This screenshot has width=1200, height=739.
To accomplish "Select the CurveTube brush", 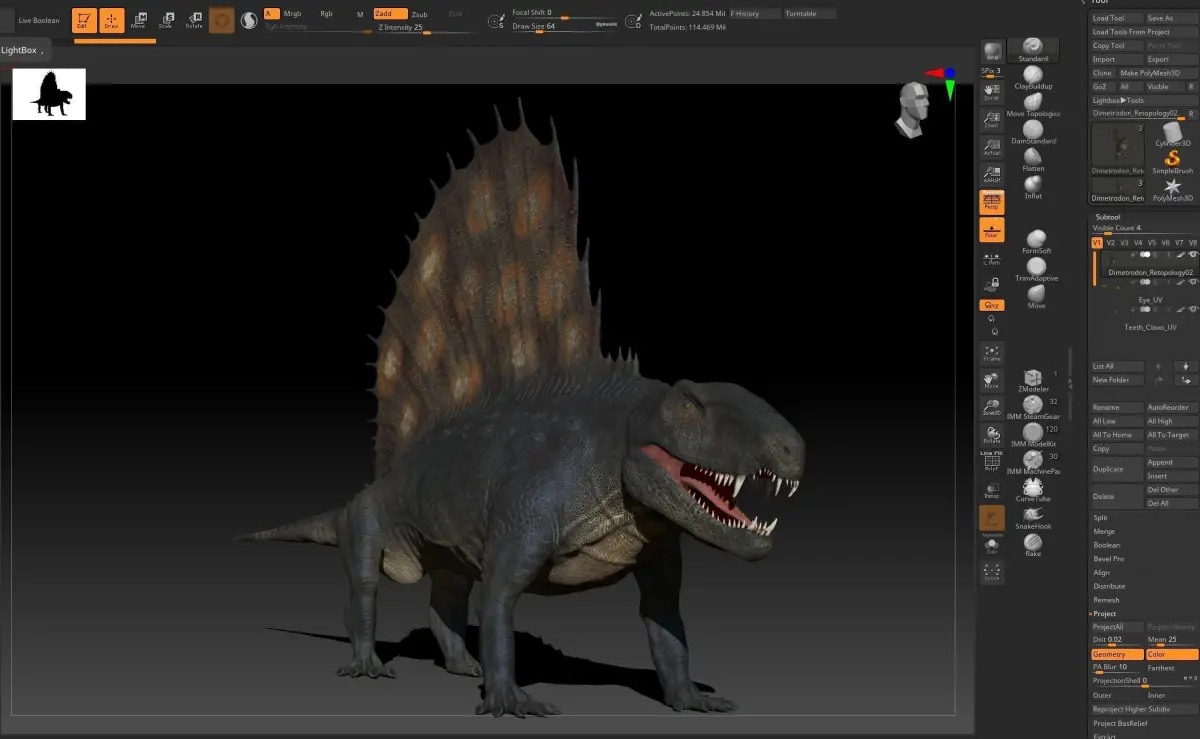I will click(1033, 491).
